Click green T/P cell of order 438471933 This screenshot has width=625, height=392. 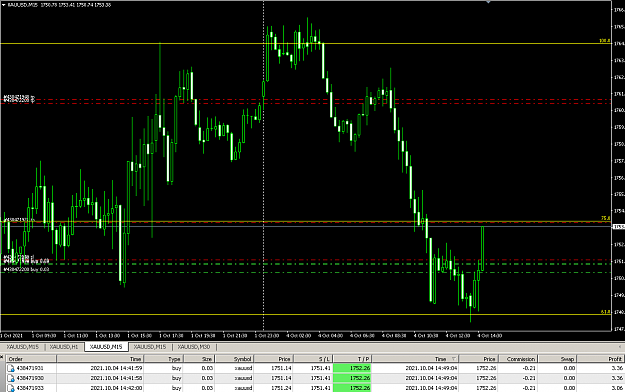(x=352, y=388)
